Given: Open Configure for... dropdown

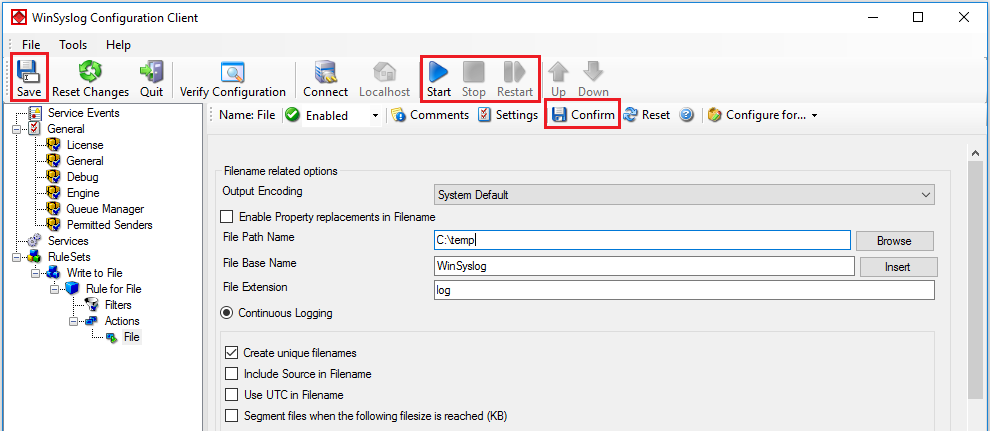Looking at the screenshot, I should tap(763, 115).
